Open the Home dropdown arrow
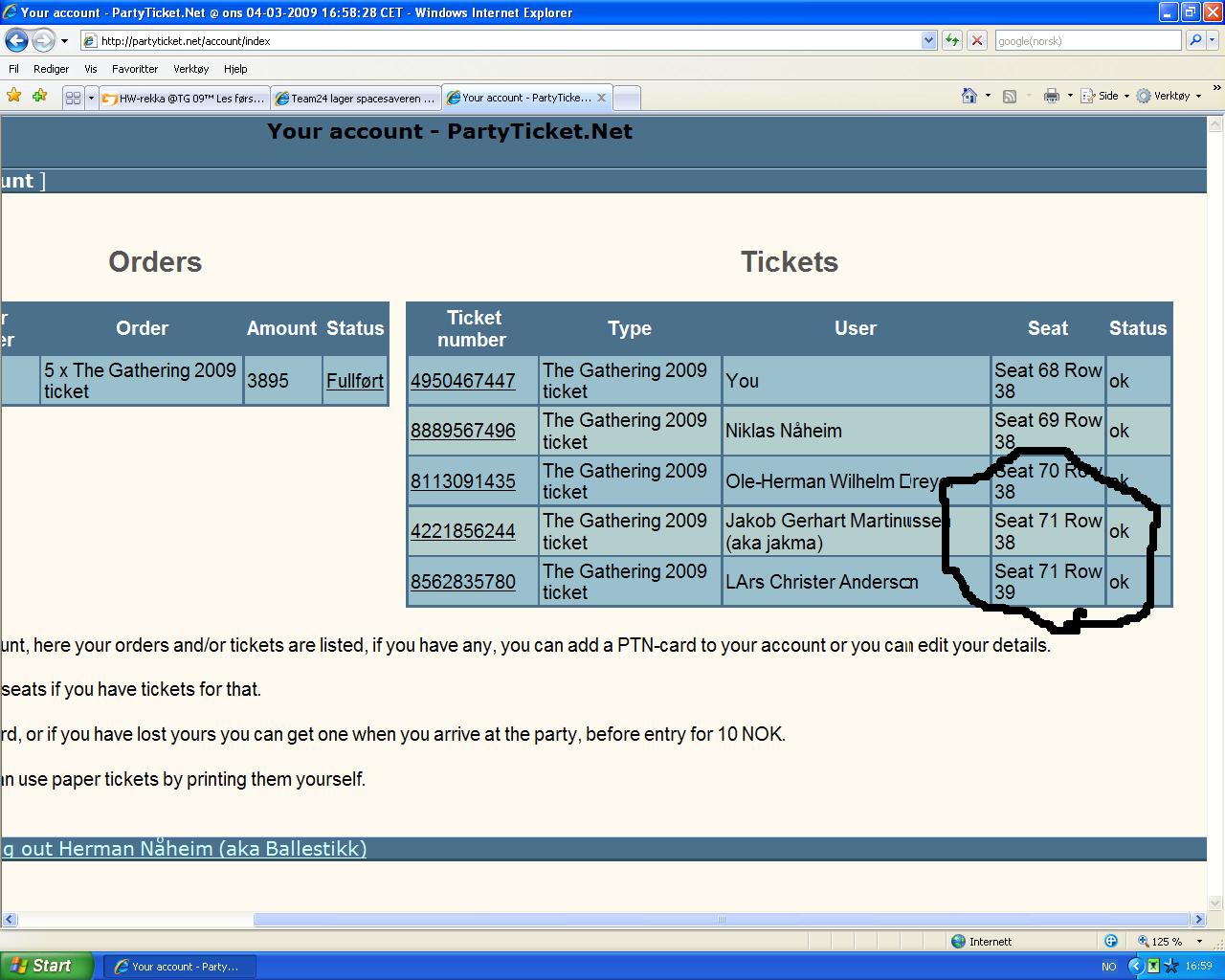The height and width of the screenshot is (980, 1225). pyautogui.click(x=988, y=96)
